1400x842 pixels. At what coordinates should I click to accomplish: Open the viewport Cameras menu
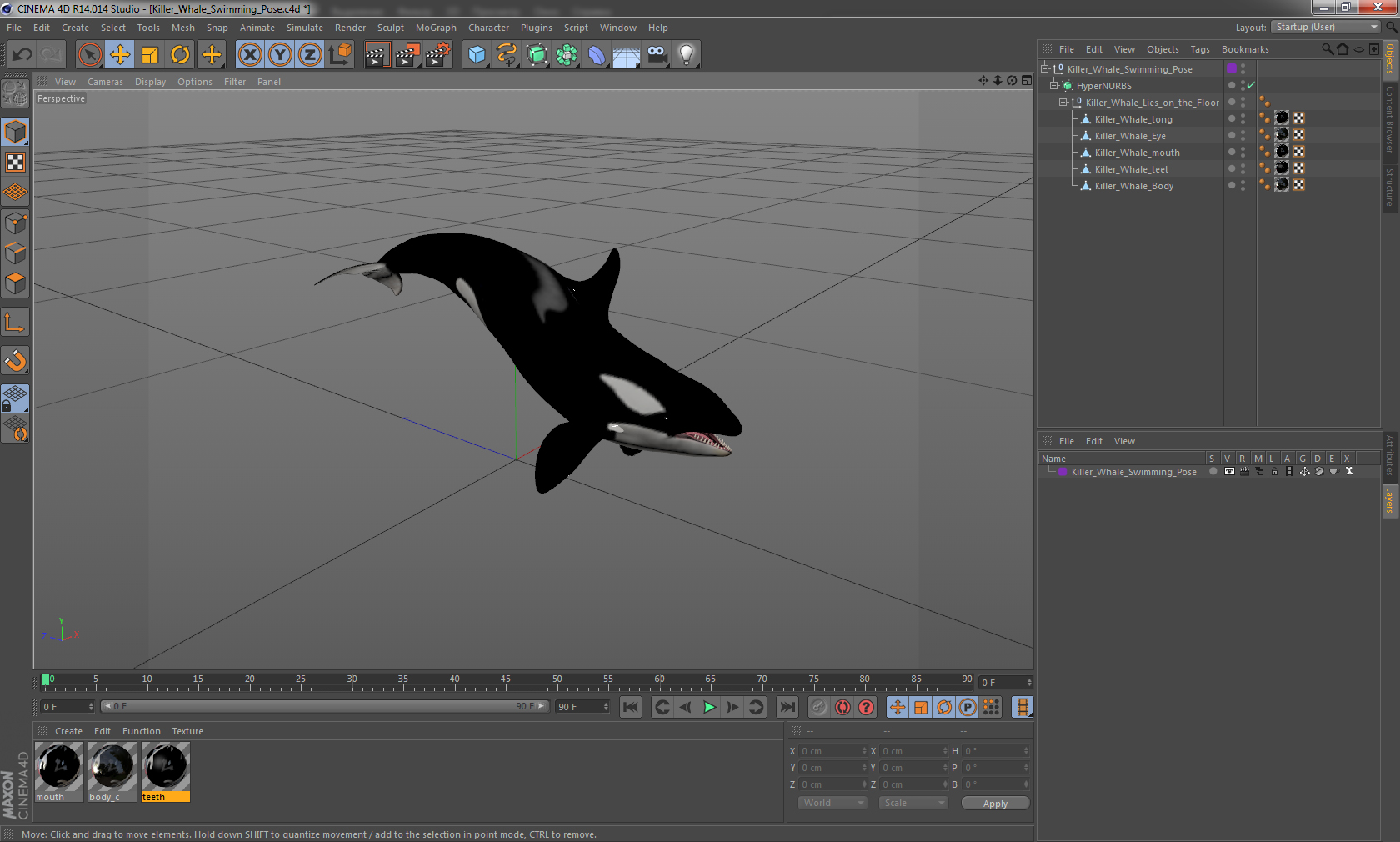click(x=105, y=82)
